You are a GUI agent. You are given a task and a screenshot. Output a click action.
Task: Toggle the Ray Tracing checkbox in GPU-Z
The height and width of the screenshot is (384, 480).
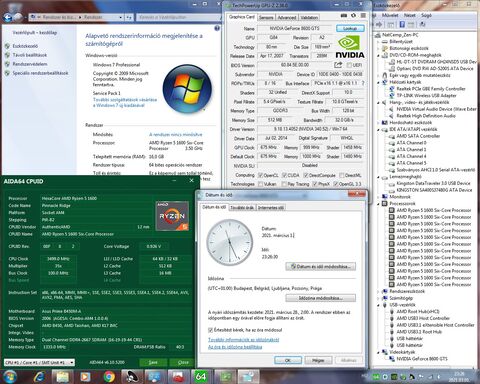(x=284, y=184)
